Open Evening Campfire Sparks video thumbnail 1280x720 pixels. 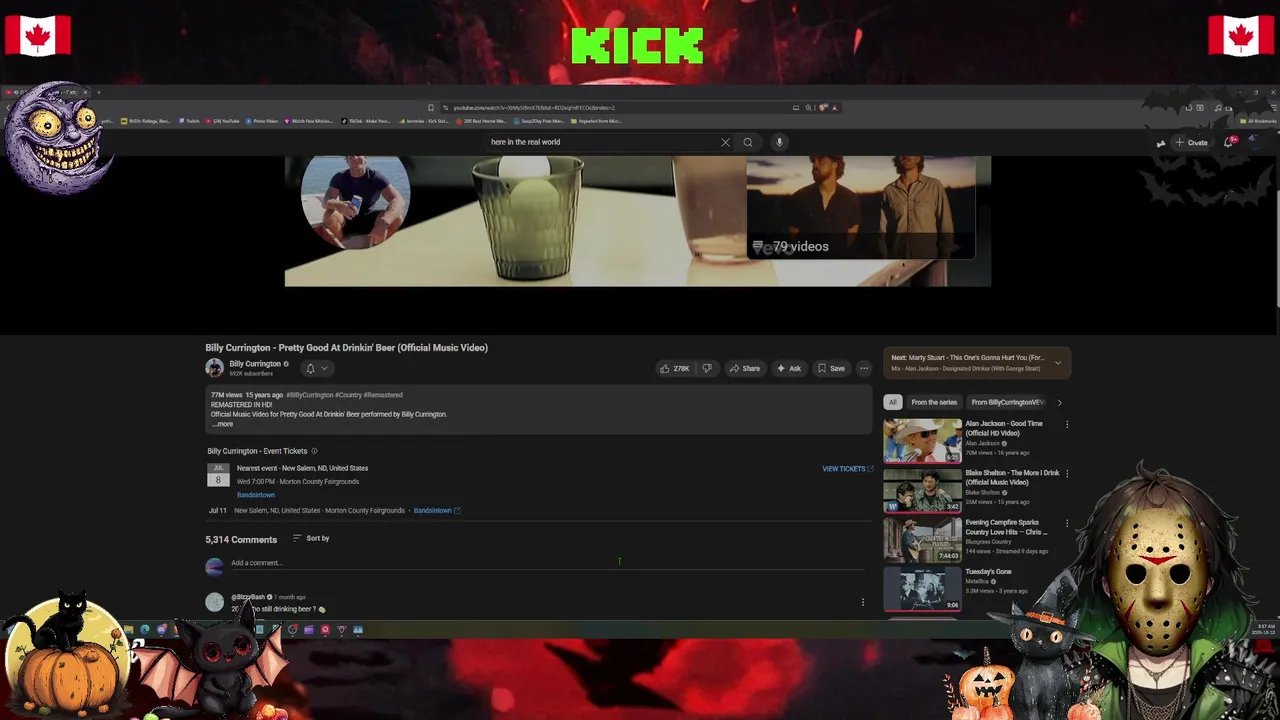click(x=922, y=539)
